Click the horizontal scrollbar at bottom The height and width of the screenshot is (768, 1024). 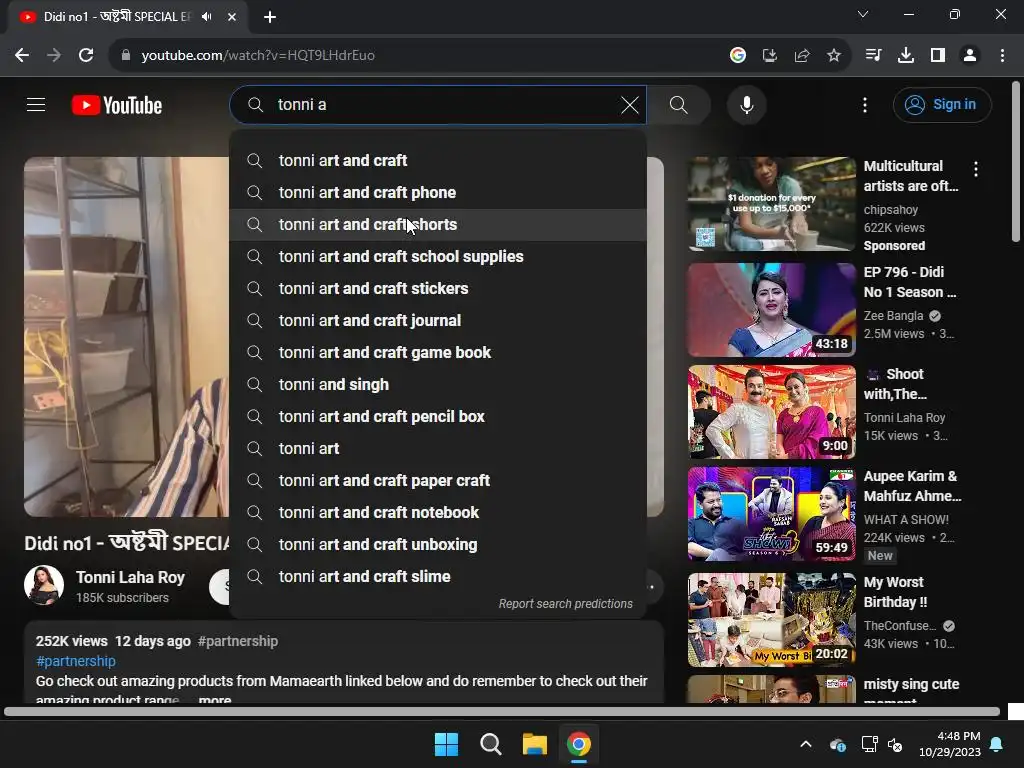pyautogui.click(x=502, y=712)
